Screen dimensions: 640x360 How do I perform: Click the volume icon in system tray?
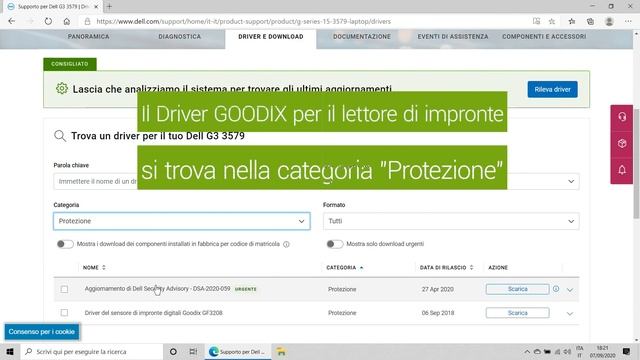pos(567,351)
